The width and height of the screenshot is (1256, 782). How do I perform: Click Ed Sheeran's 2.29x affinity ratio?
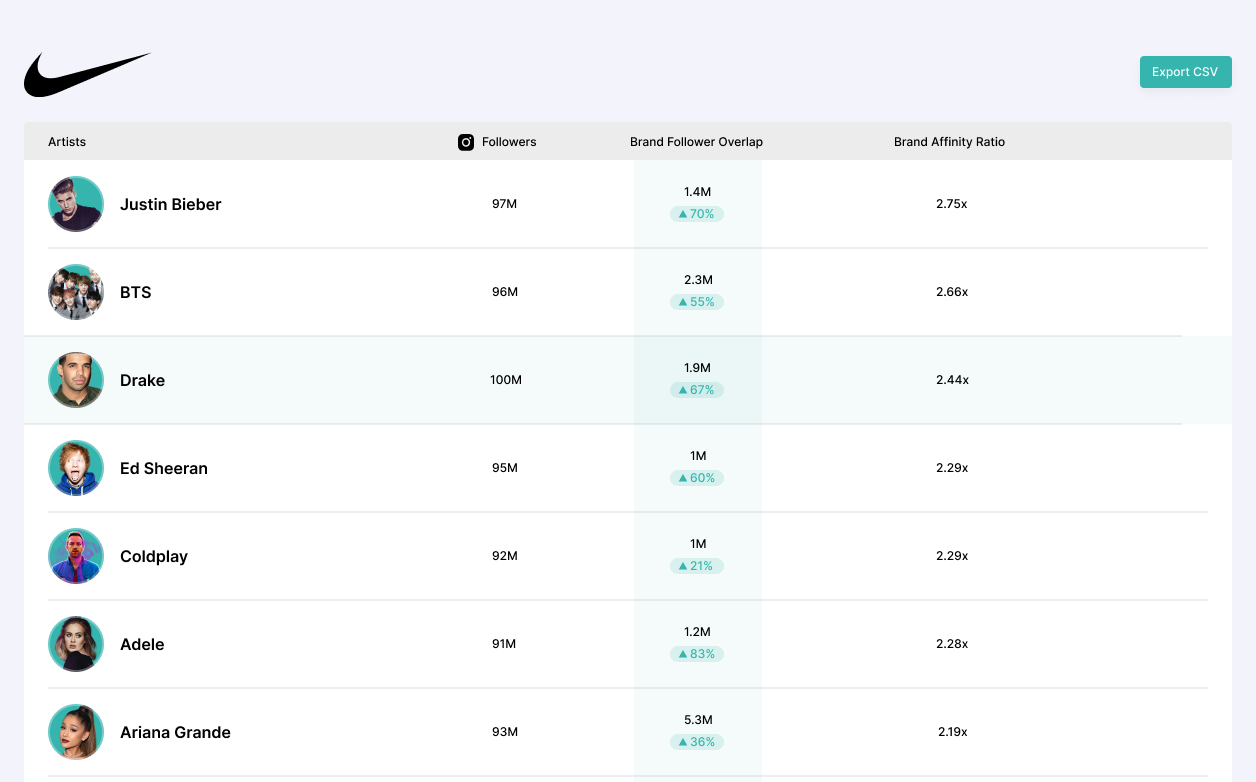tap(952, 468)
